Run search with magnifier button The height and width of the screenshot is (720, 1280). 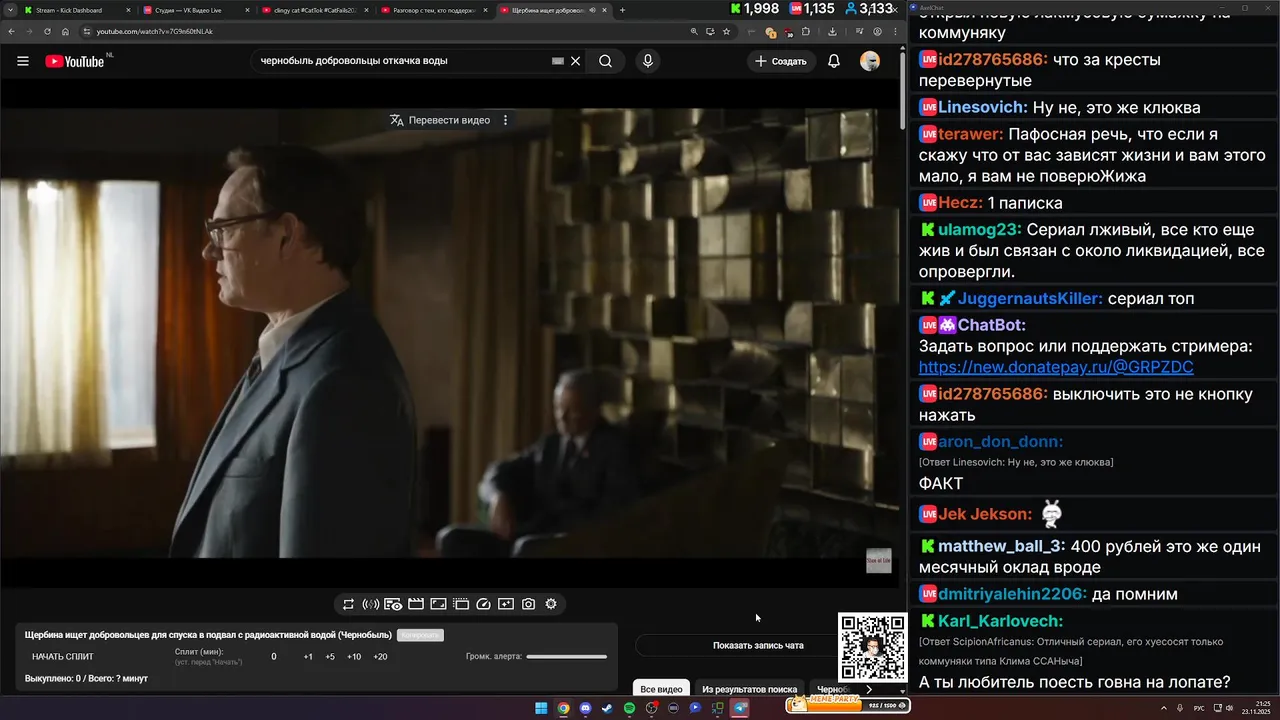606,61
